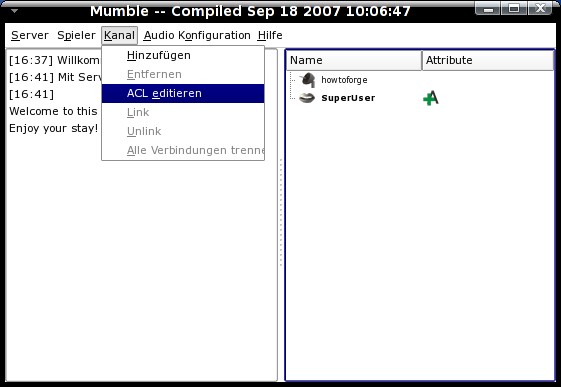This screenshot has width=561, height=387.
Task: Click the splitter handle between panels
Action: coord(281,213)
